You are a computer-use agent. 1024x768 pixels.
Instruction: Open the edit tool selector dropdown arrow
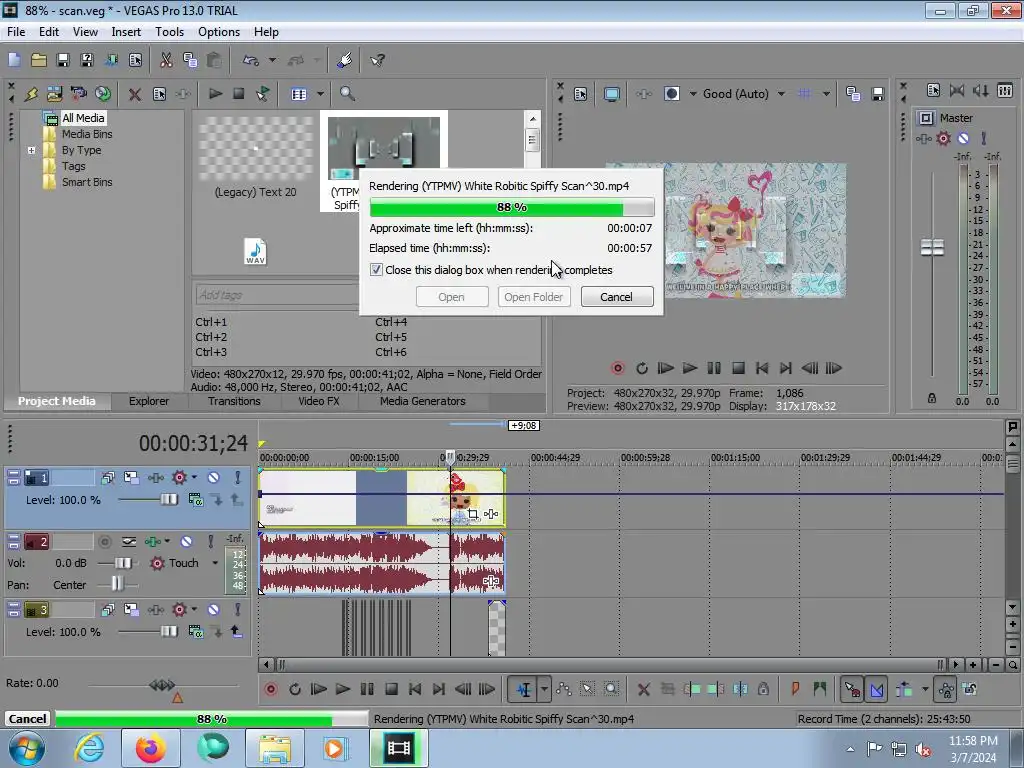pos(544,689)
